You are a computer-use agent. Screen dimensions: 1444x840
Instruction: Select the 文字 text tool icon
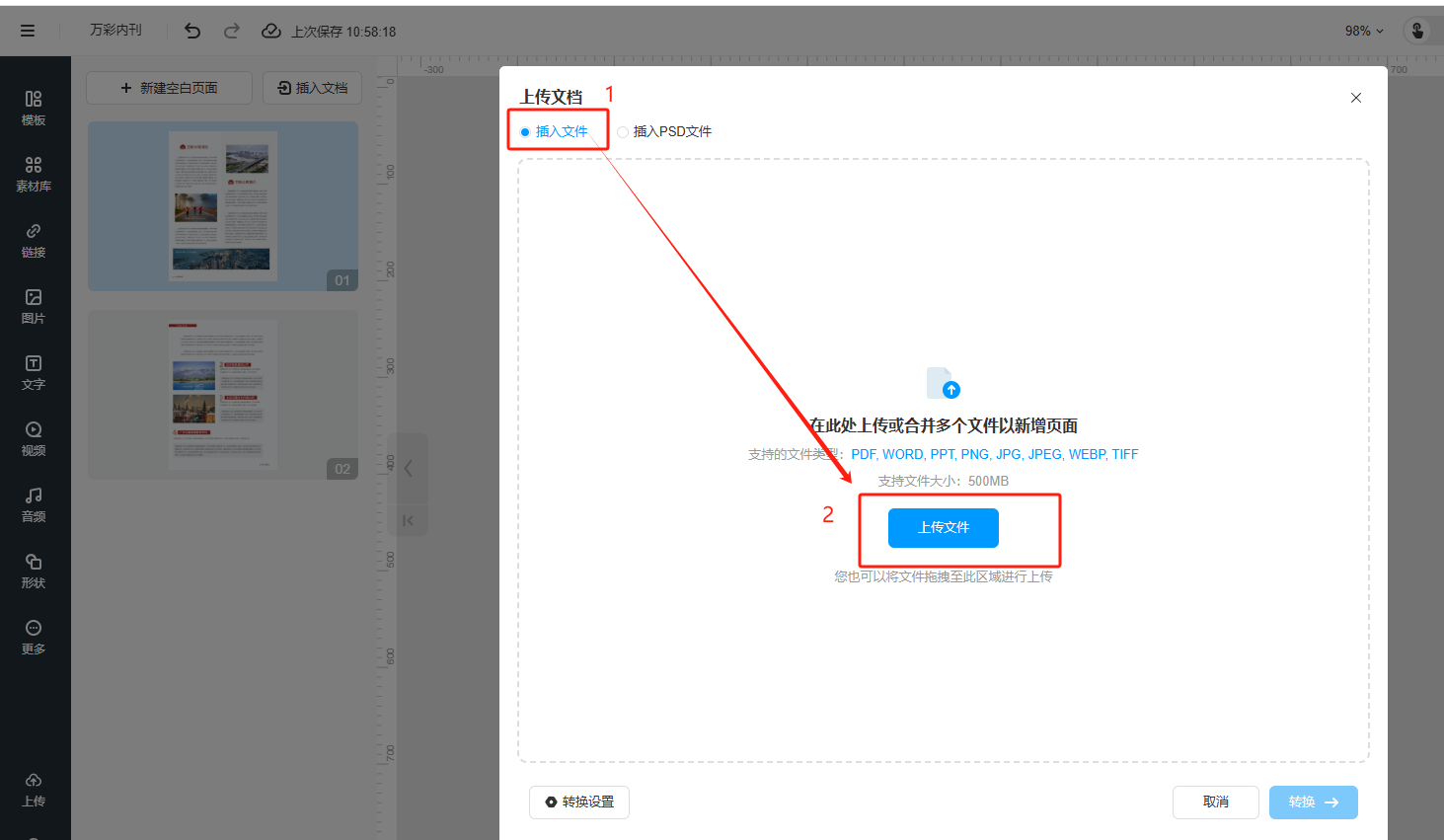(34, 372)
